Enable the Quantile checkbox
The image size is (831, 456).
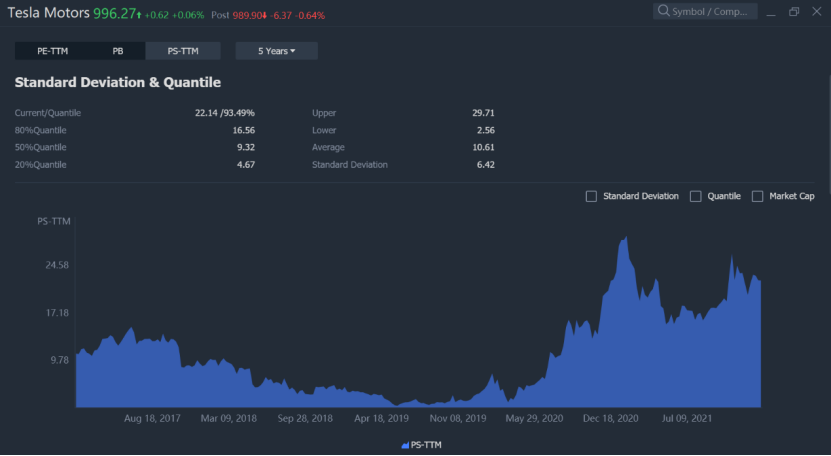click(696, 196)
